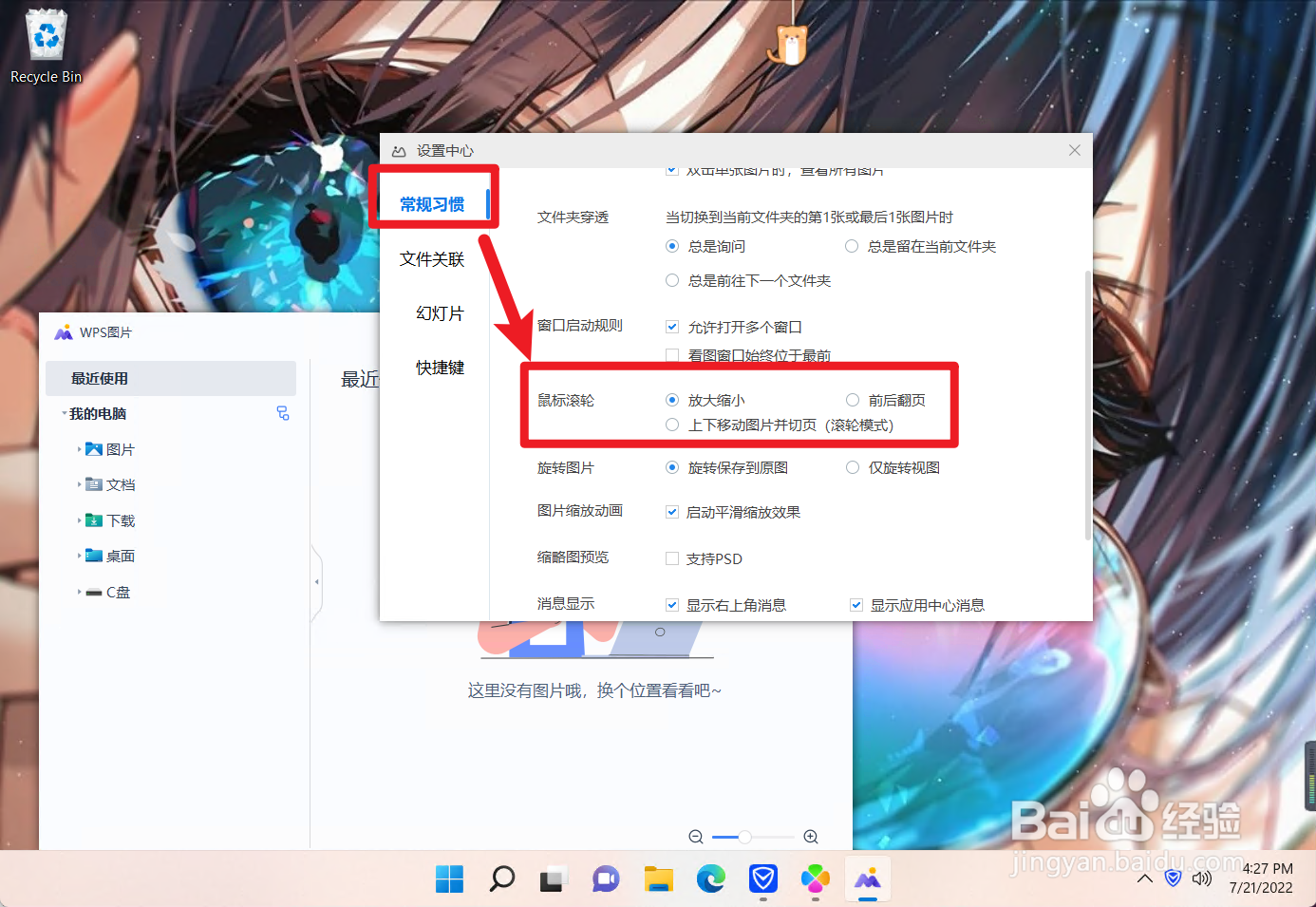Launch Microsoft Edge from the taskbar
This screenshot has width=1316, height=907.
(710, 879)
